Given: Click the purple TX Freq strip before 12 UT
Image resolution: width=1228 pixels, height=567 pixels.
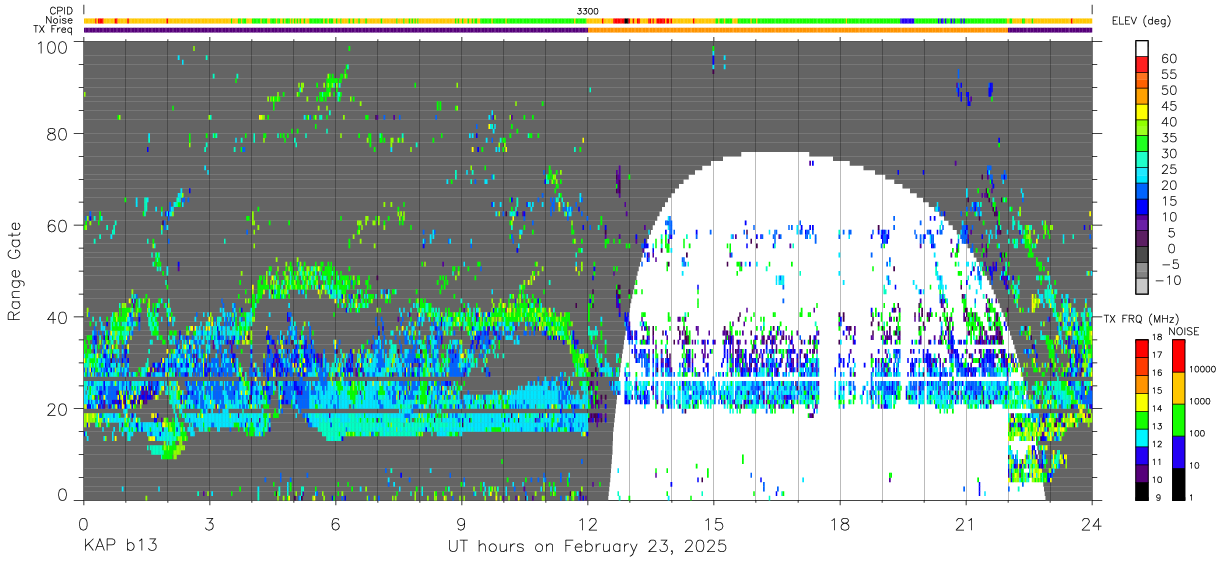Looking at the screenshot, I should [x=335, y=30].
